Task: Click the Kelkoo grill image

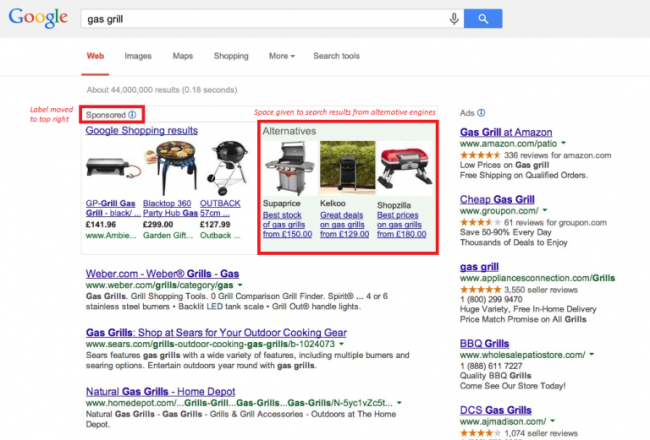Action: tap(347, 168)
